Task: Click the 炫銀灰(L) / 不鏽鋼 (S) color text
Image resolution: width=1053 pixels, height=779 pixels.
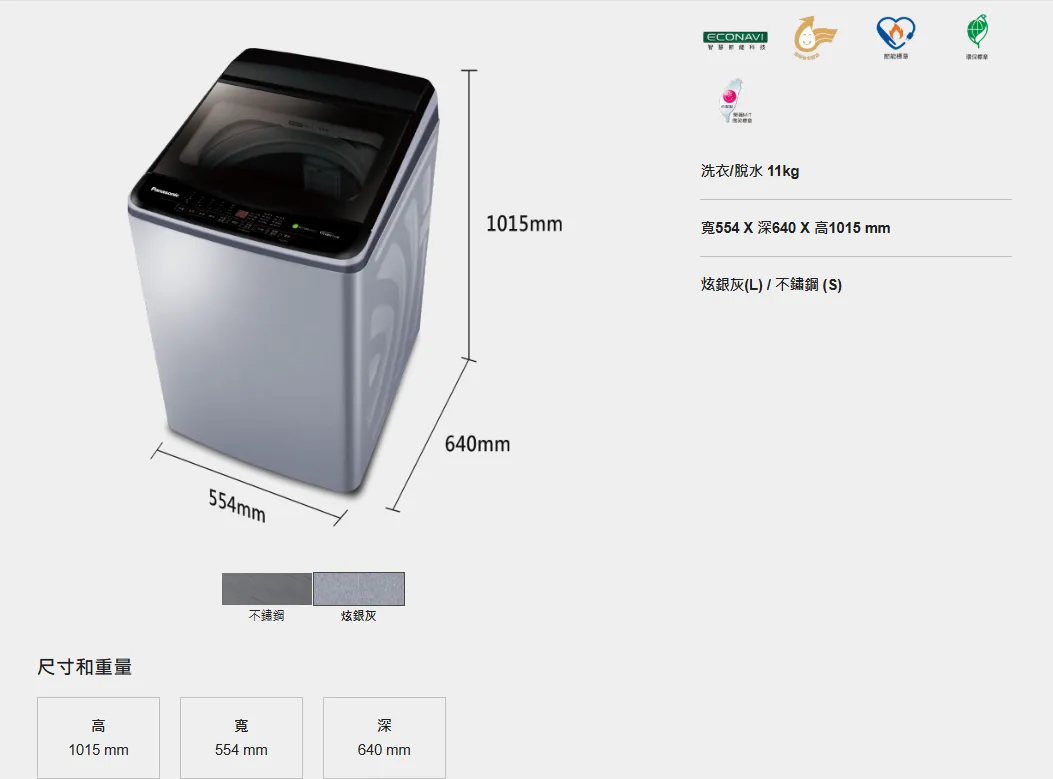Action: (x=771, y=285)
